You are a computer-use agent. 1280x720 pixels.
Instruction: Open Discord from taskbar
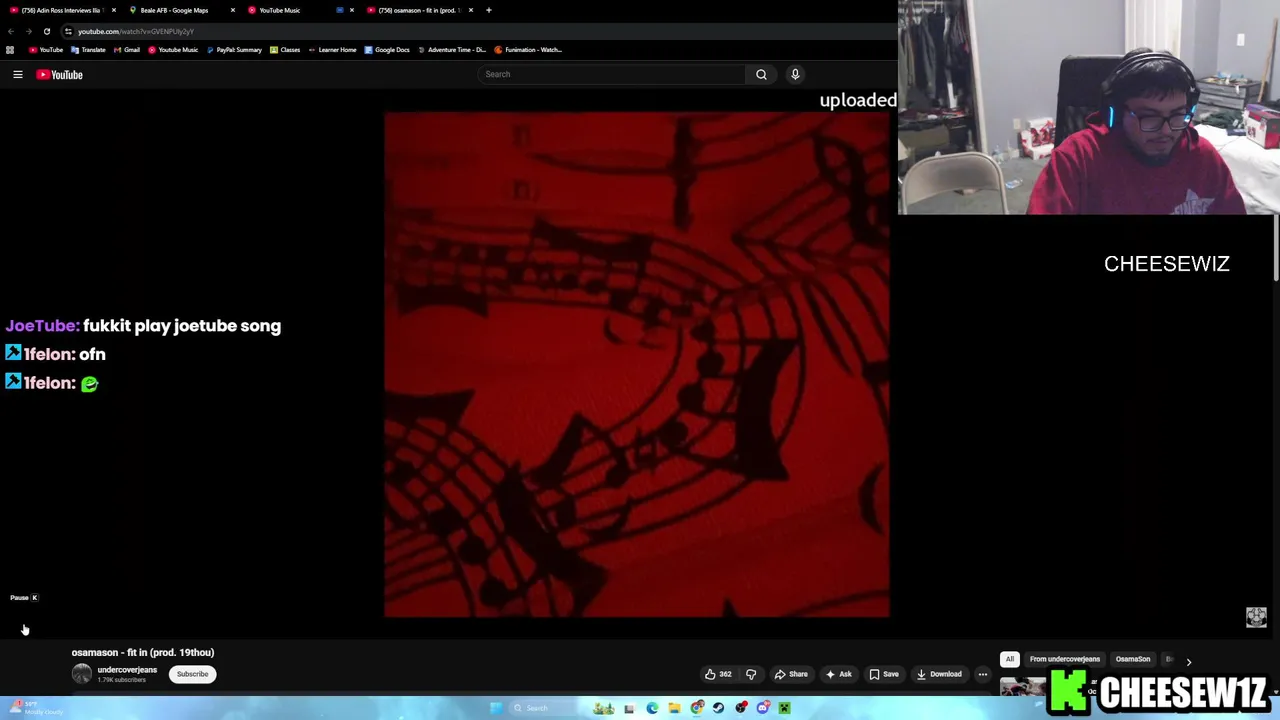pyautogui.click(x=763, y=708)
